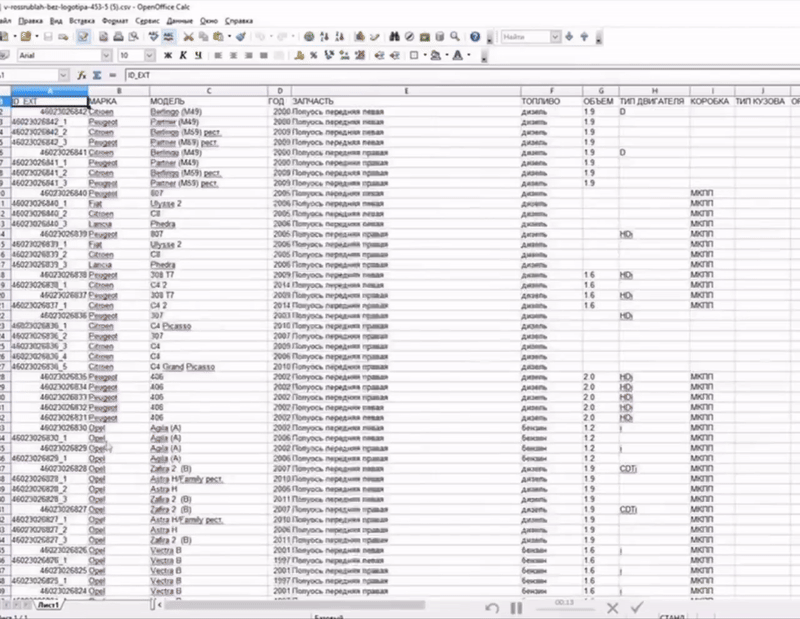Open the Данные menu

point(179,20)
